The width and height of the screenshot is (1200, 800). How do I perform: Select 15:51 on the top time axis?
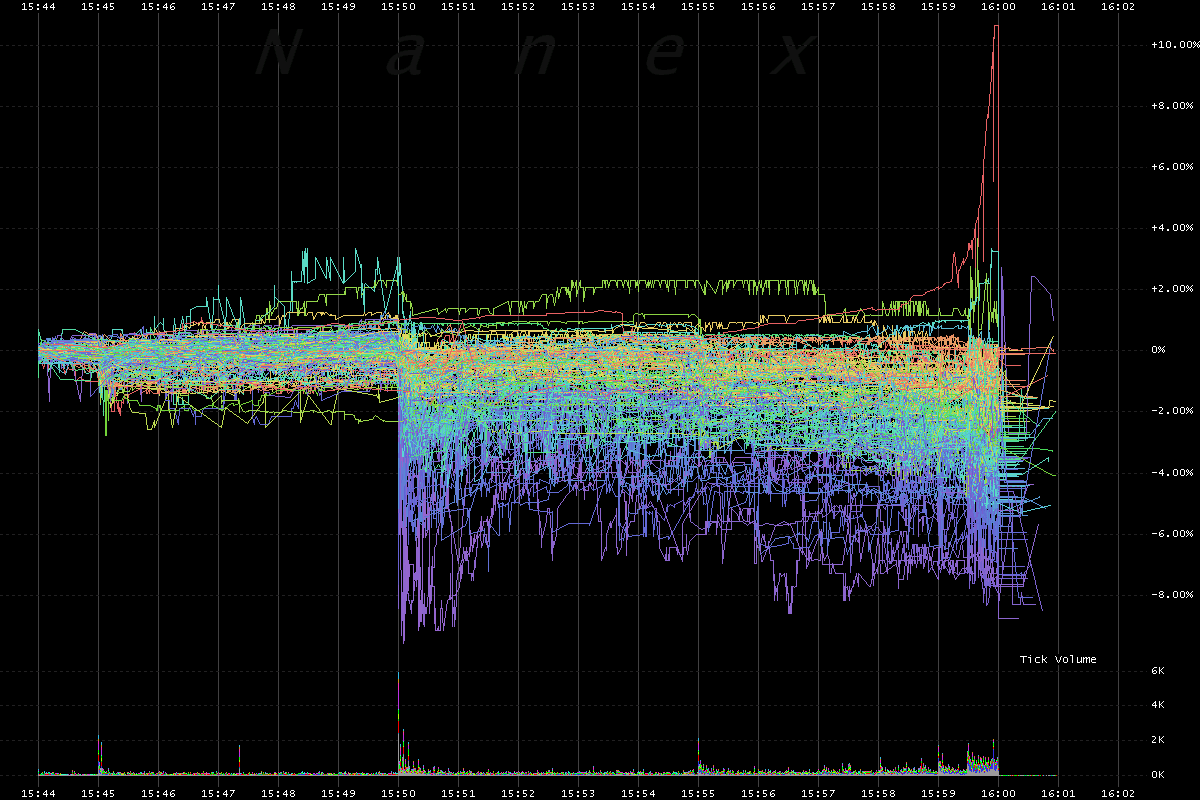pyautogui.click(x=458, y=6)
